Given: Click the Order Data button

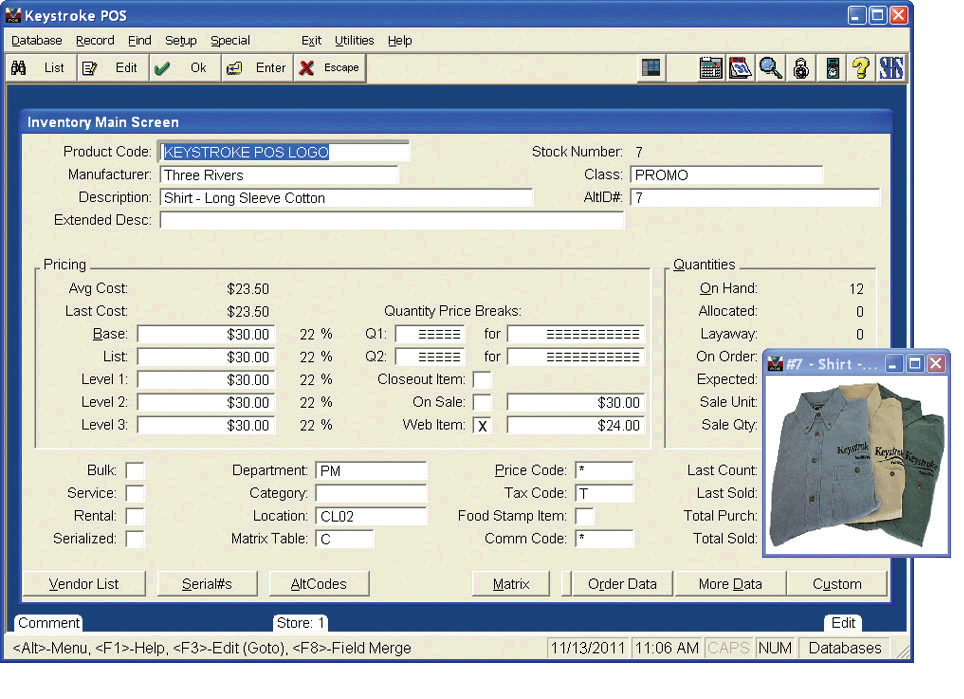Looking at the screenshot, I should click(622, 584).
